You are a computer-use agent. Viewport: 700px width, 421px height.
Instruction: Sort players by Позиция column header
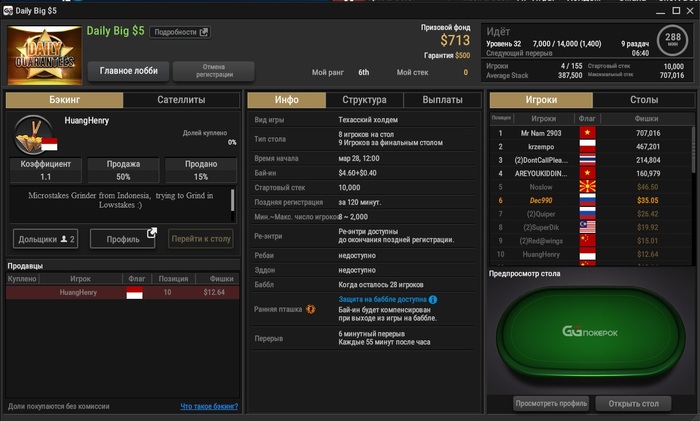501,118
